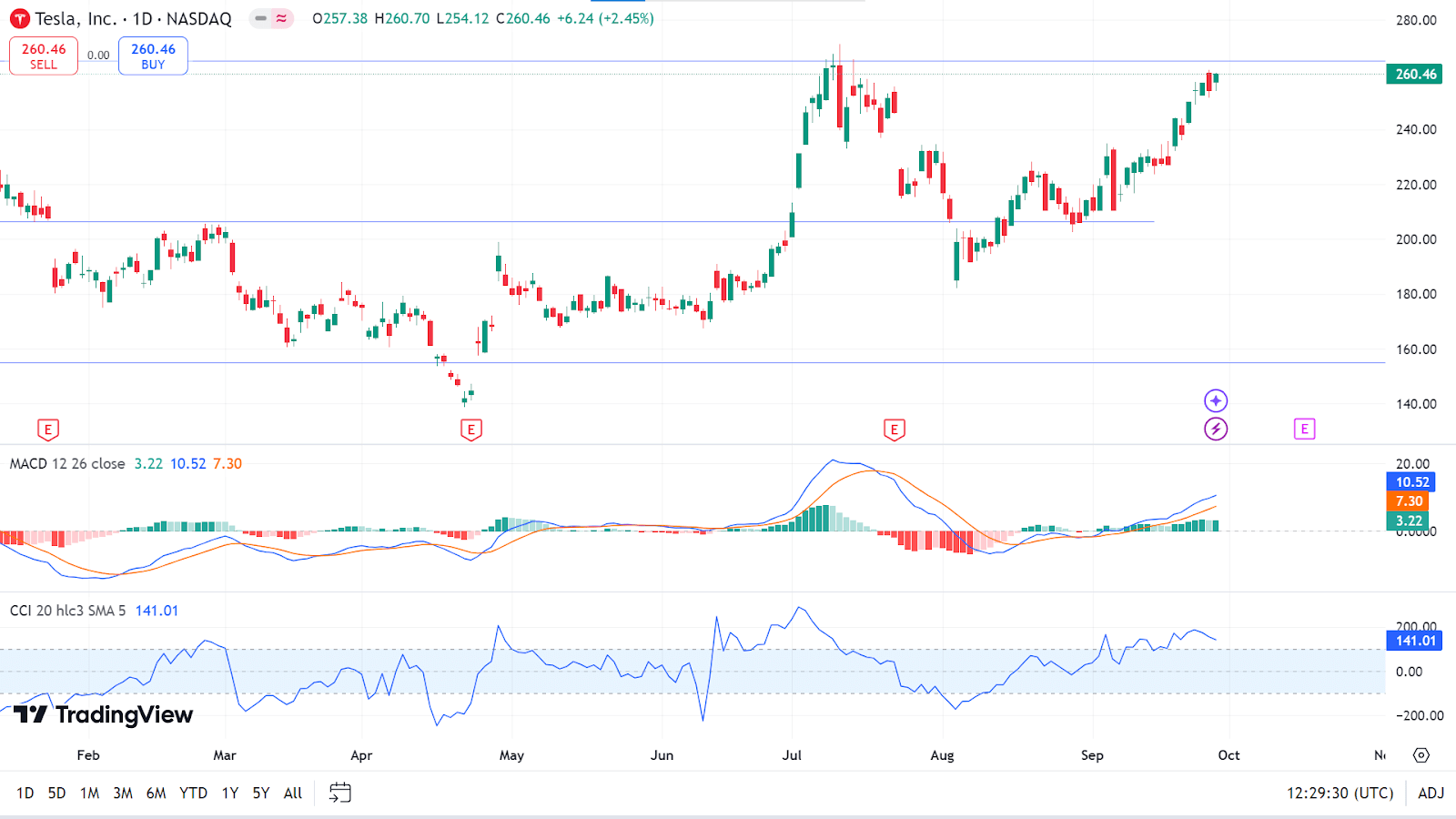
Task: Select the 1Y time range
Action: (x=230, y=794)
